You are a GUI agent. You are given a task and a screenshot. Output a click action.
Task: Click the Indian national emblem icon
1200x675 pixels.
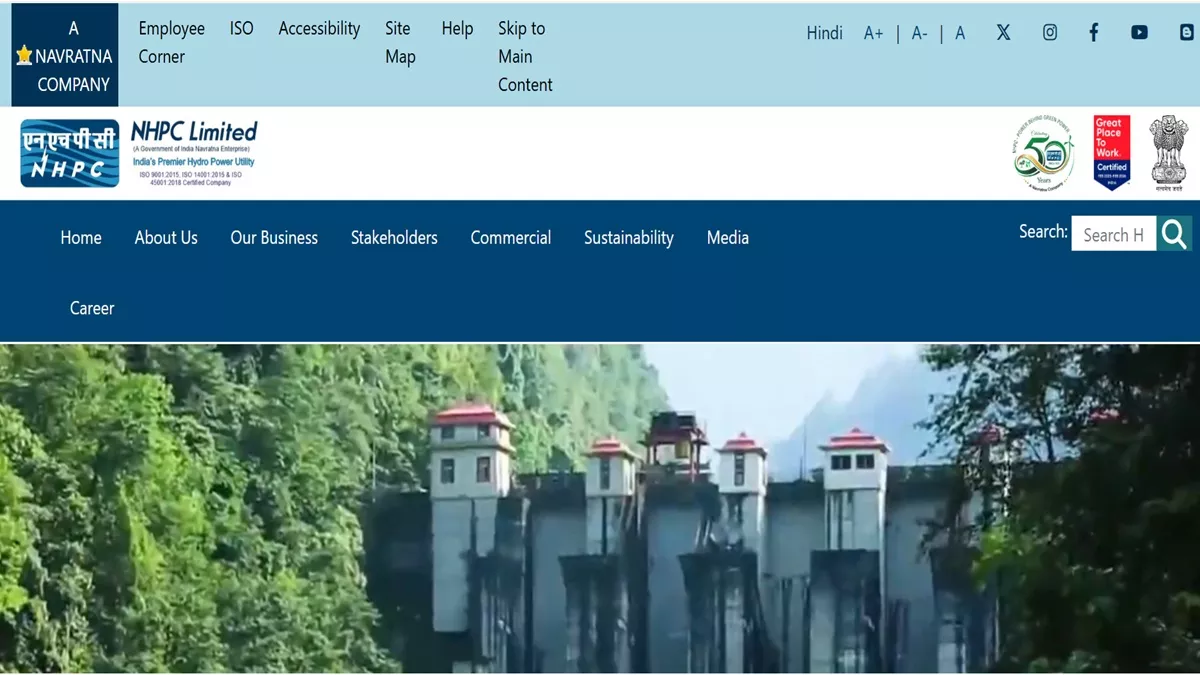1168,153
